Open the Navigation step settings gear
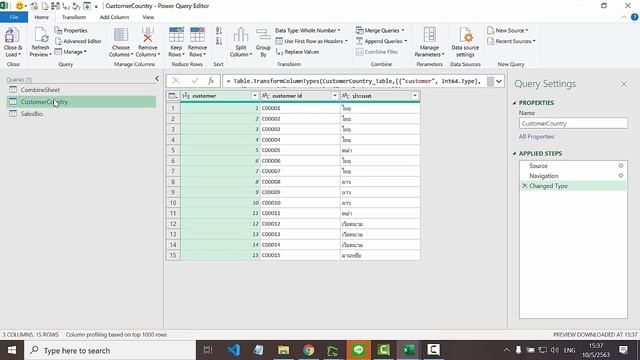Image resolution: width=640 pixels, height=360 pixels. pos(621,176)
